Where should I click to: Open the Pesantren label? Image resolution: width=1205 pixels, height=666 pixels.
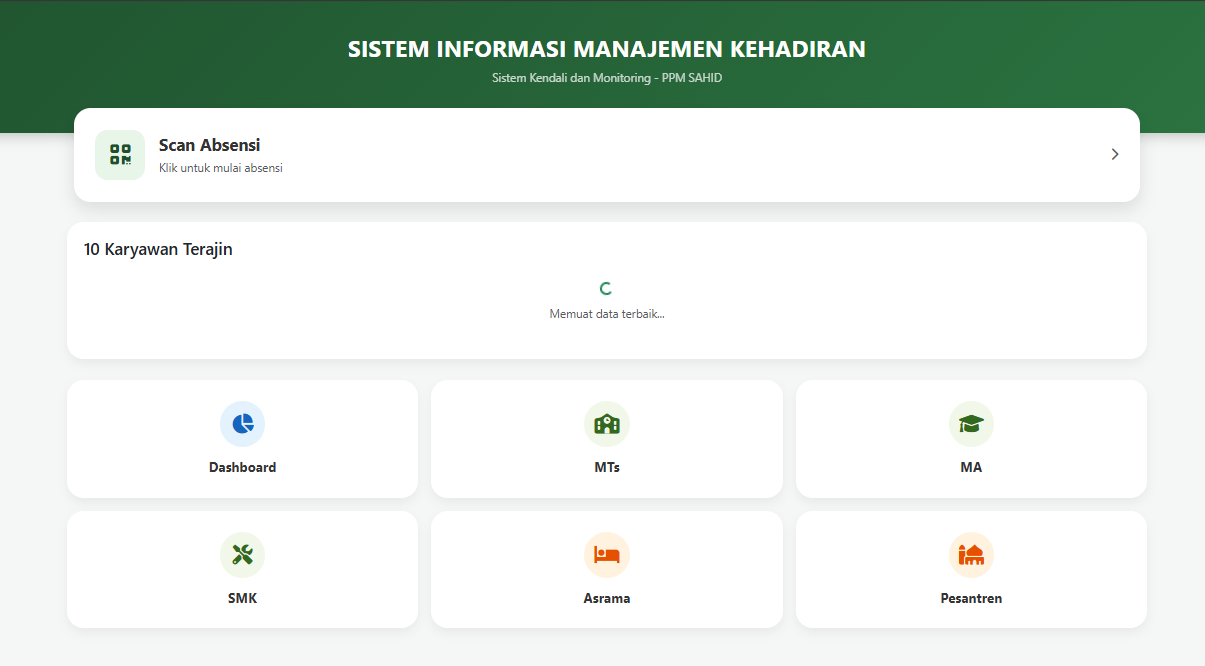click(x=971, y=598)
